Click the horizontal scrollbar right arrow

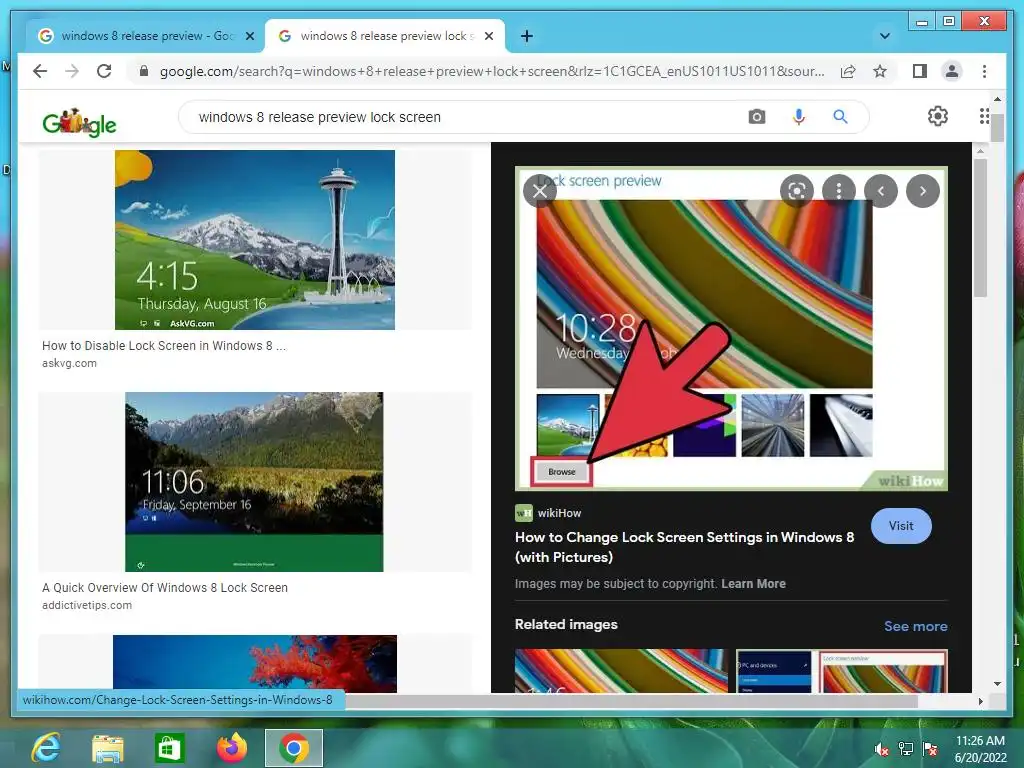[x=980, y=701]
